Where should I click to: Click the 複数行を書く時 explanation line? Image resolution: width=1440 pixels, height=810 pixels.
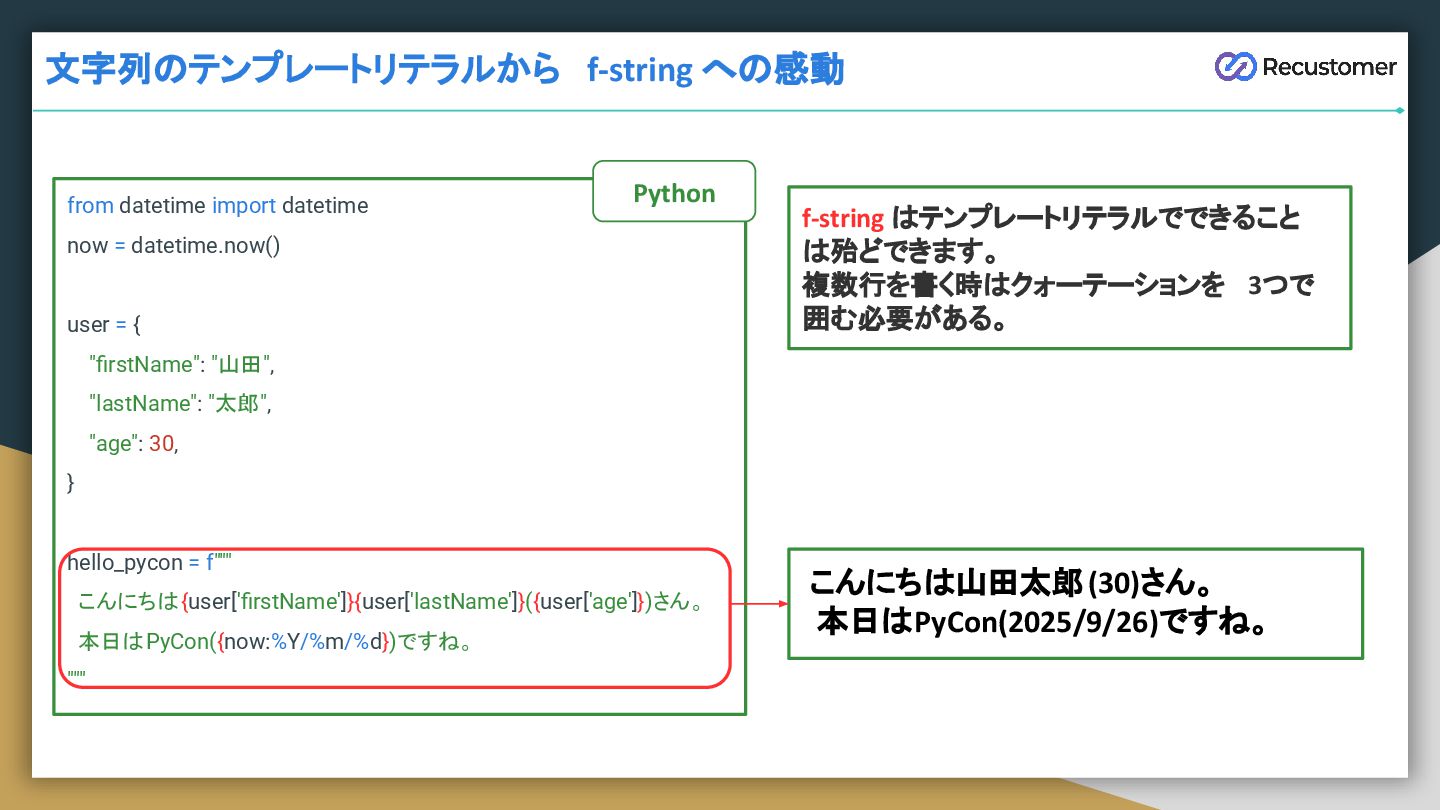point(1058,285)
